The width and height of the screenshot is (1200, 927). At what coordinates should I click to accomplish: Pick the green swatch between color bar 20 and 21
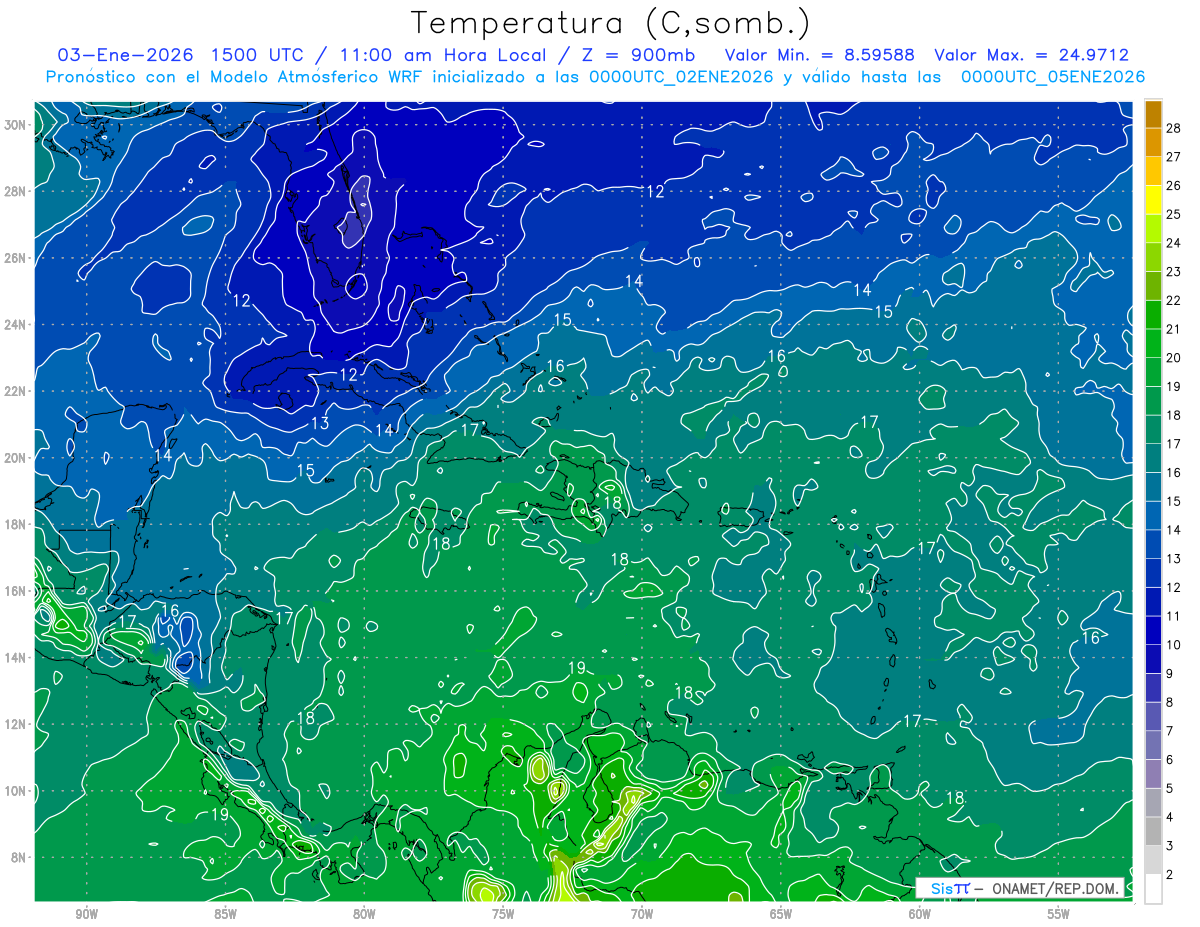(x=1153, y=344)
